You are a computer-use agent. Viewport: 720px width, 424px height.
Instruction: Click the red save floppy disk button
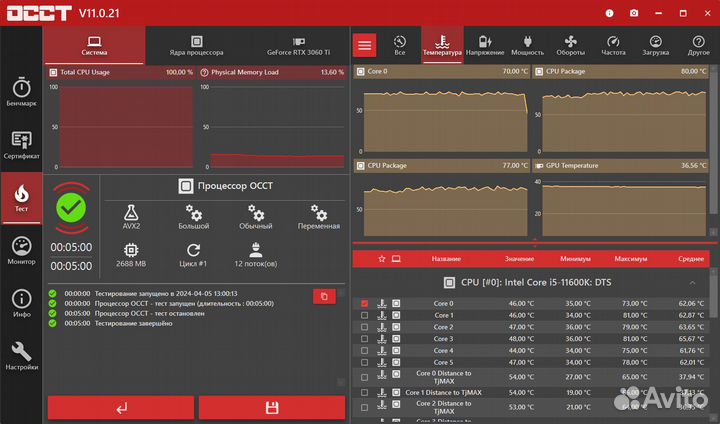270,408
